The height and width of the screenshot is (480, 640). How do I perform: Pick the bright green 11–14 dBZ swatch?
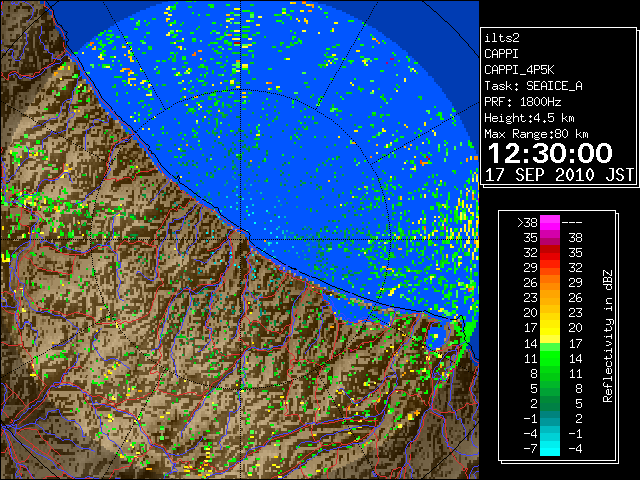(550, 358)
